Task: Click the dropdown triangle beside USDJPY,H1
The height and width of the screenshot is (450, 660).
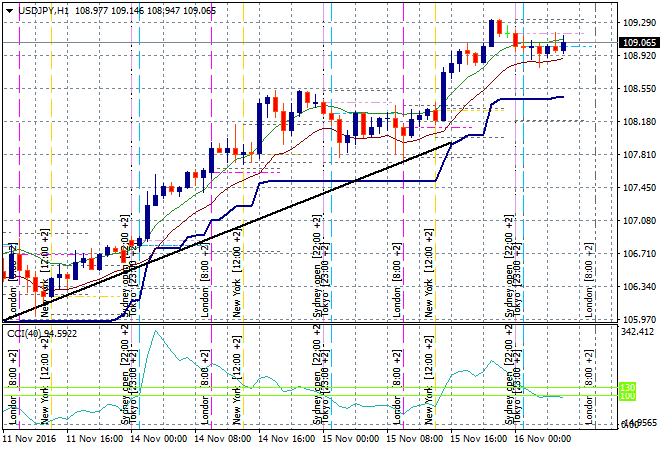Action: tap(7, 8)
